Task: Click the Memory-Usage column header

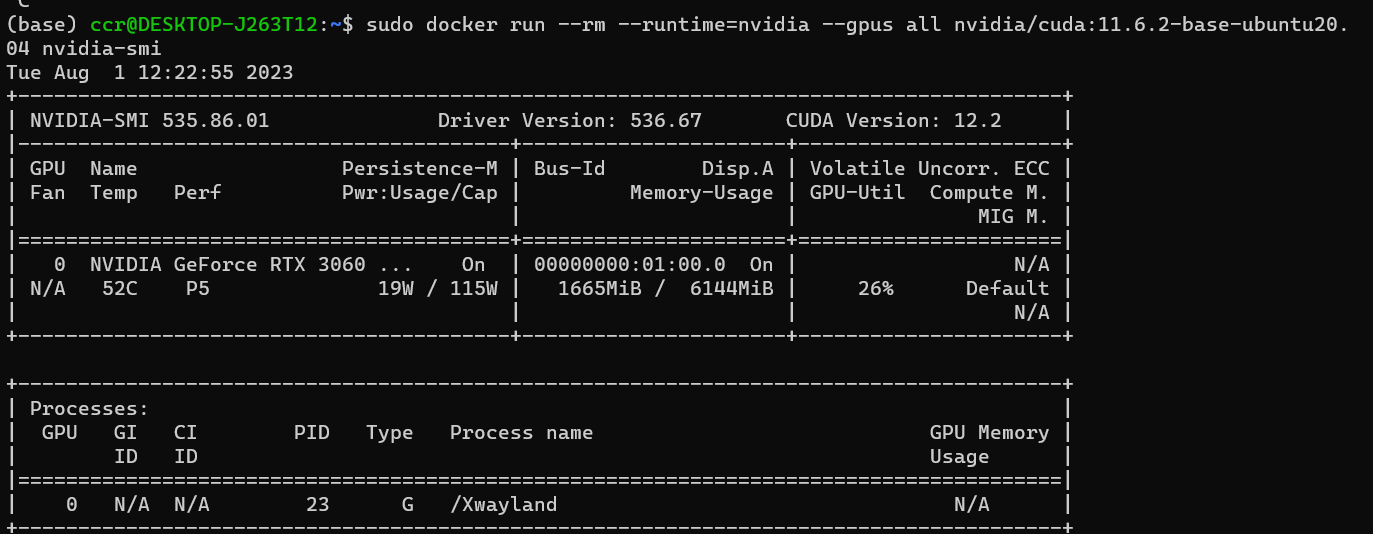Action: click(x=702, y=193)
